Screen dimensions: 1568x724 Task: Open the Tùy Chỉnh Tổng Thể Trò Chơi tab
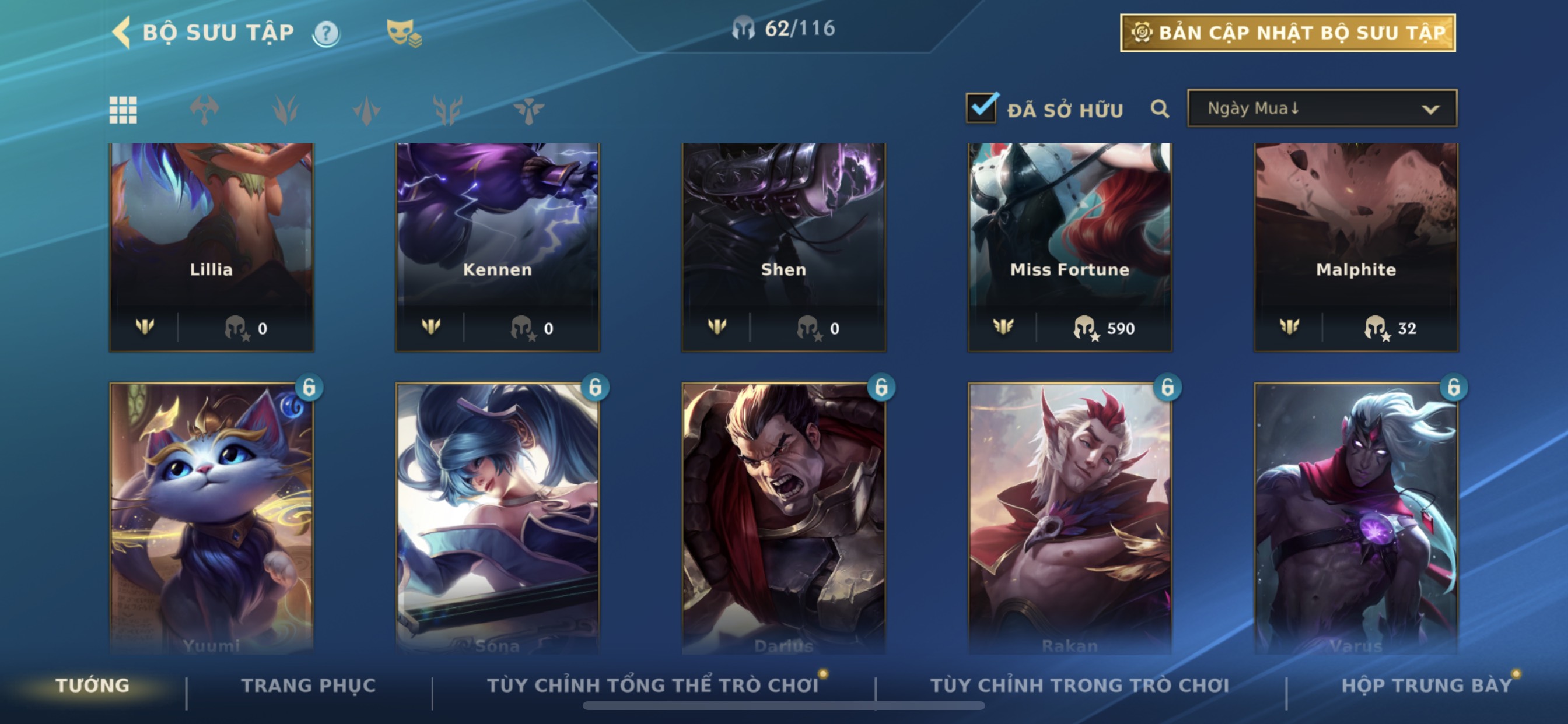653,685
